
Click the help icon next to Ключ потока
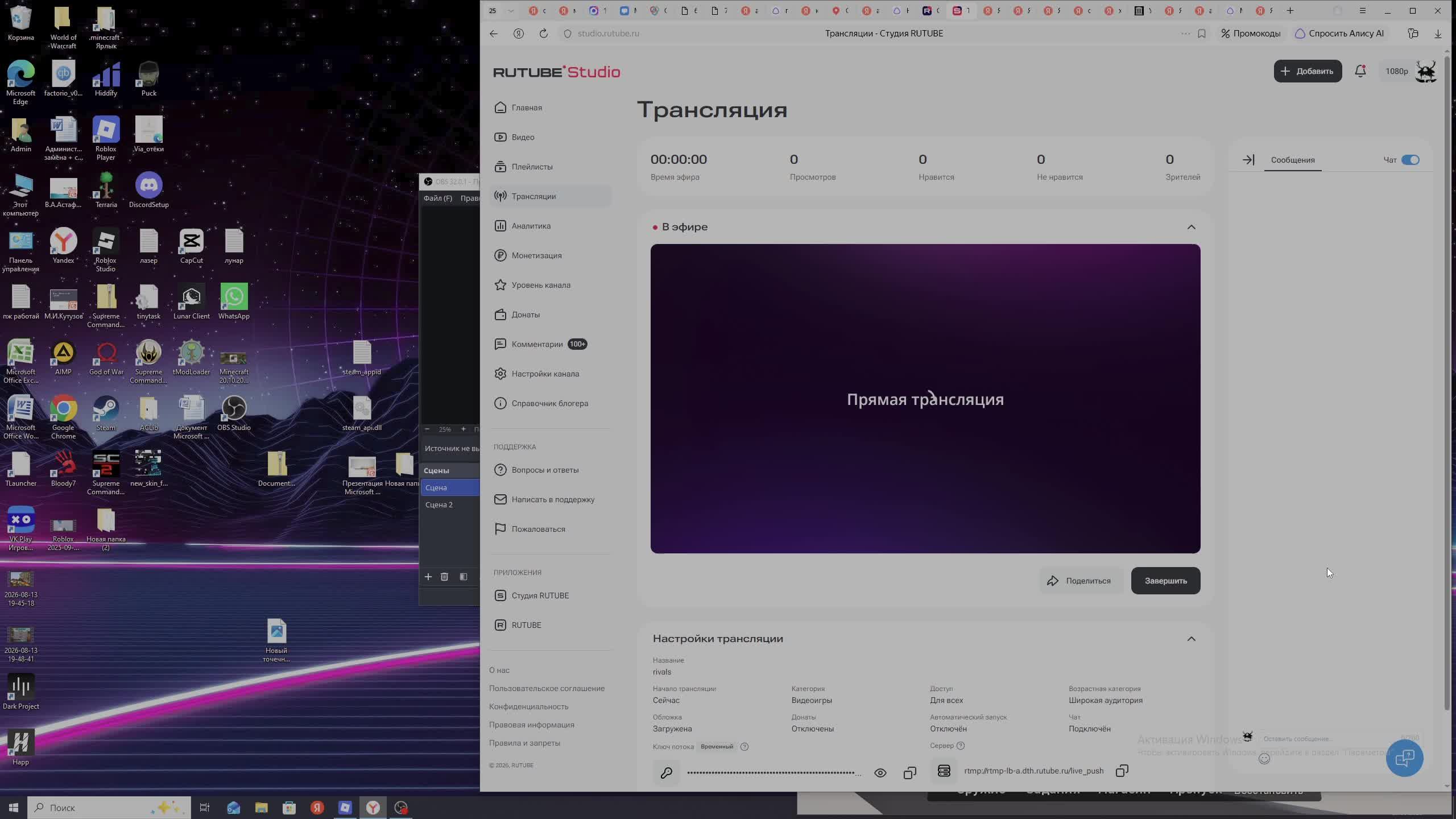point(744,747)
